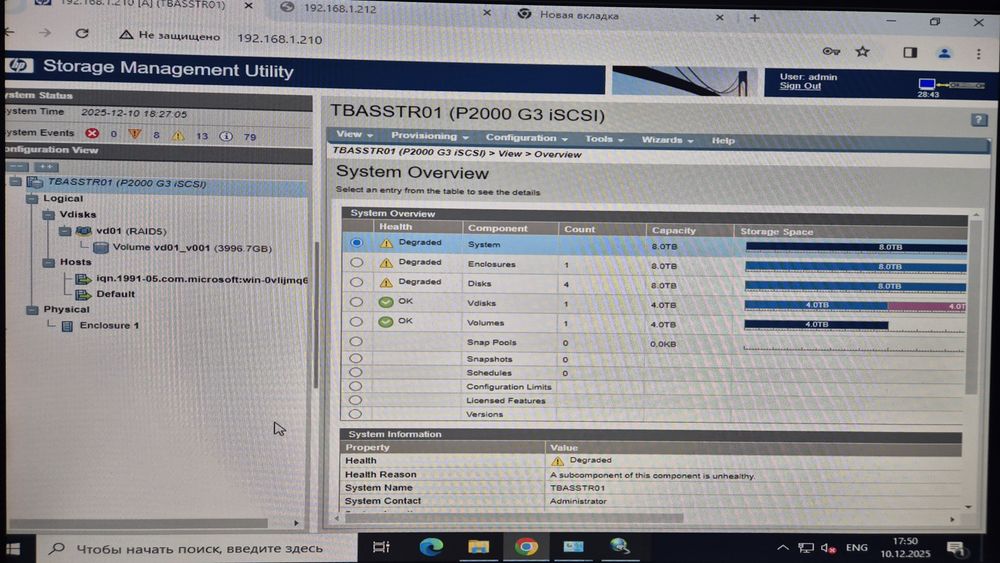Click the warning events yellow triangle icon
The width and height of the screenshot is (1000, 563).
click(x=178, y=135)
